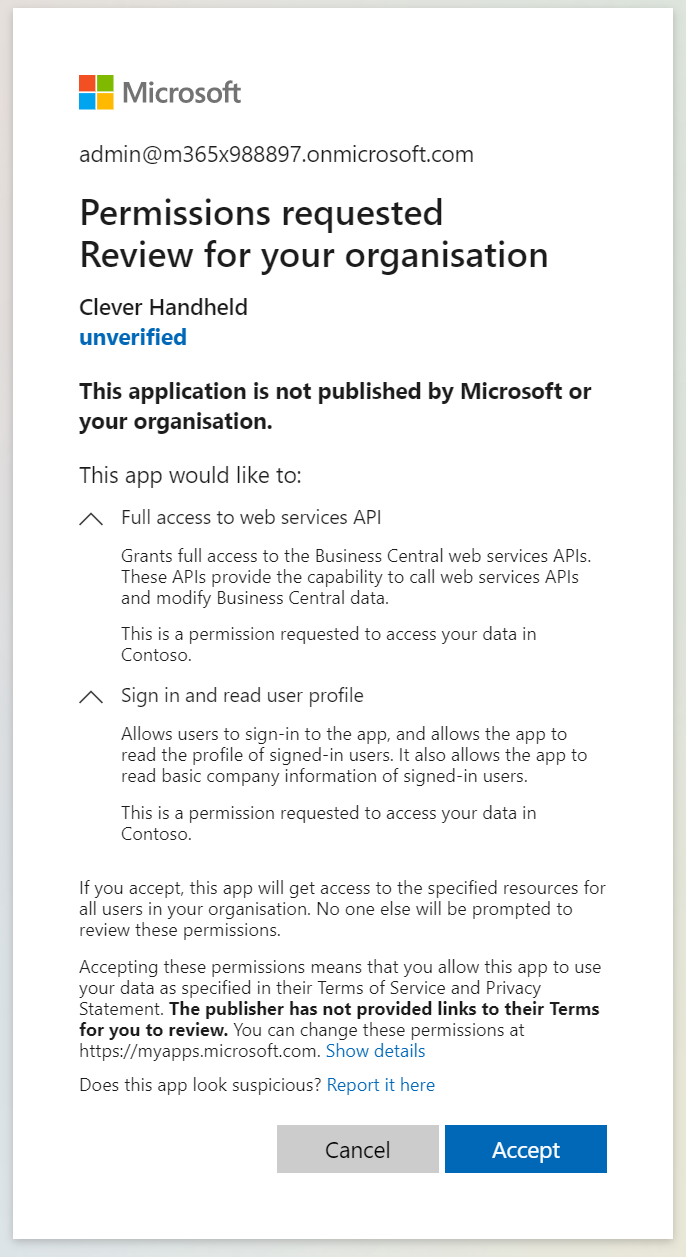
Task: Open the unverified publisher link
Action: 133,337
